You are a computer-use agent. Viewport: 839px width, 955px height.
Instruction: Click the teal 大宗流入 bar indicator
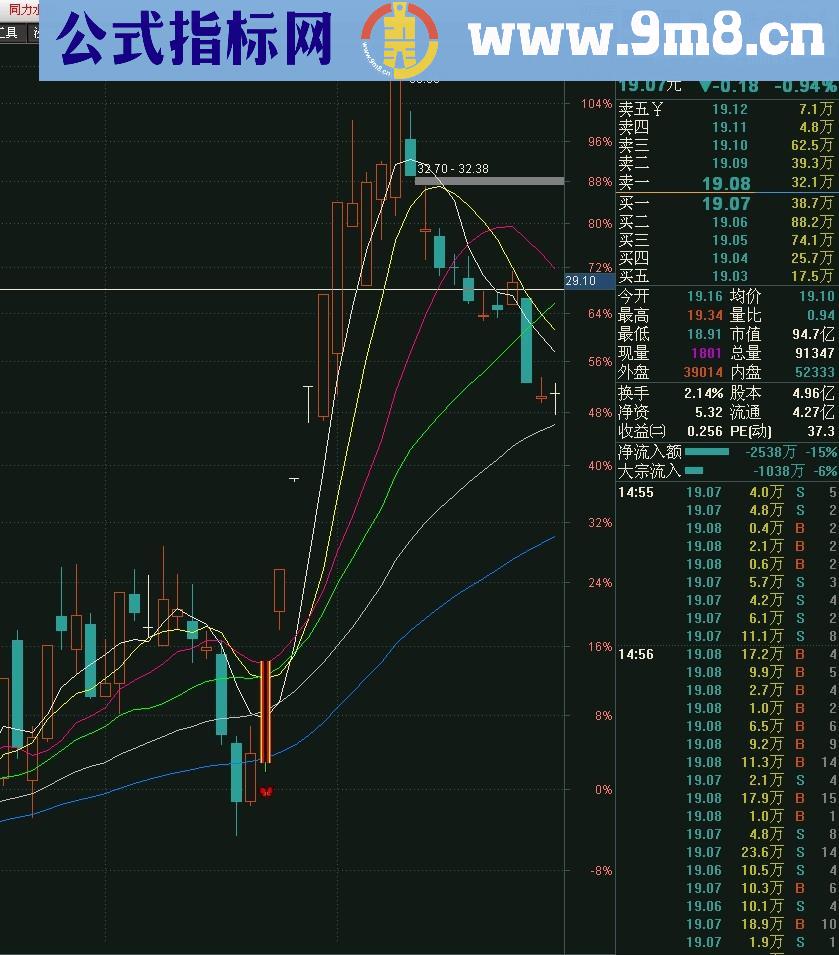[x=694, y=471]
